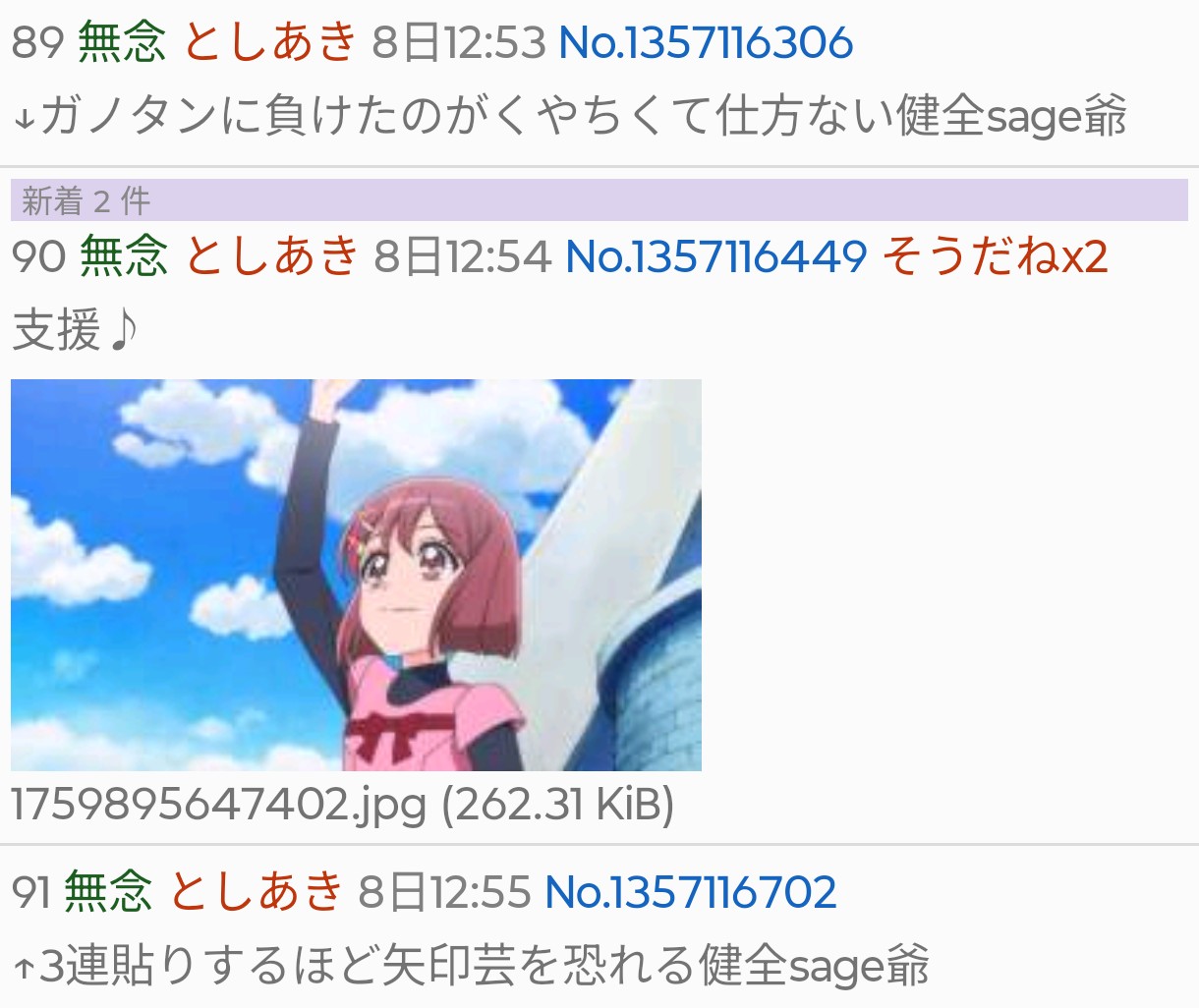Click the 新着 2 件 new posts bar

click(x=599, y=200)
